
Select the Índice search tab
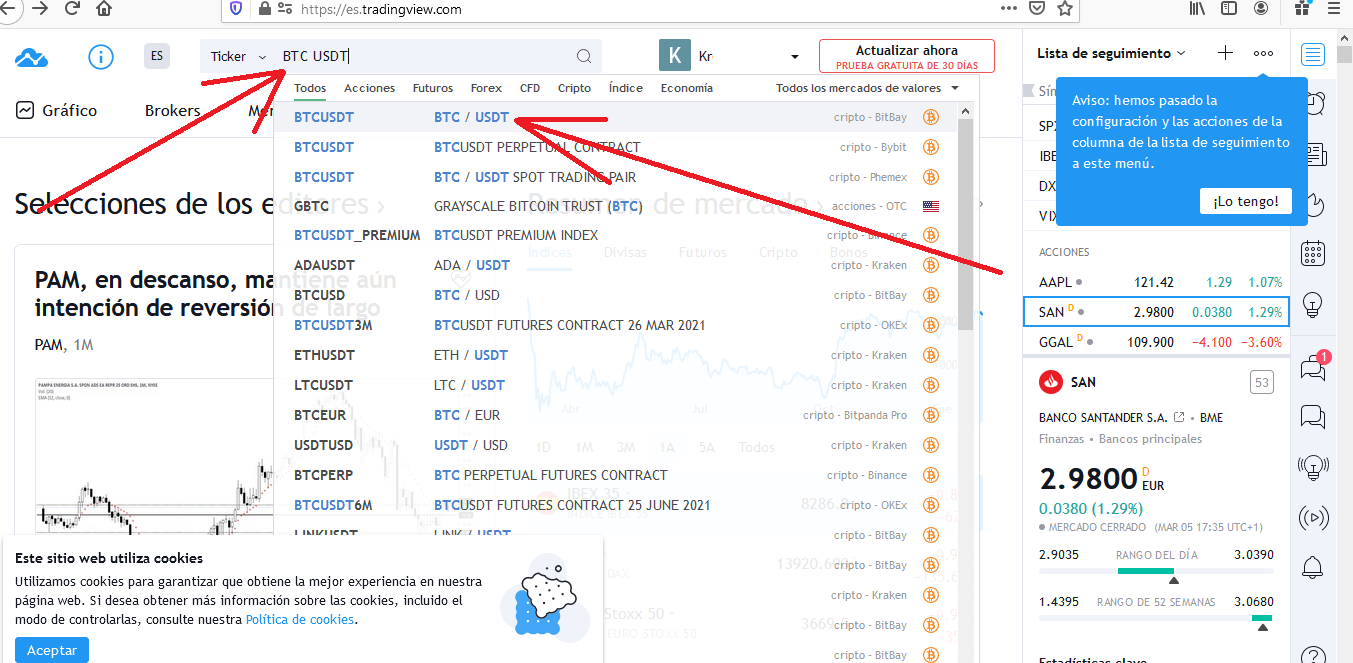point(626,88)
